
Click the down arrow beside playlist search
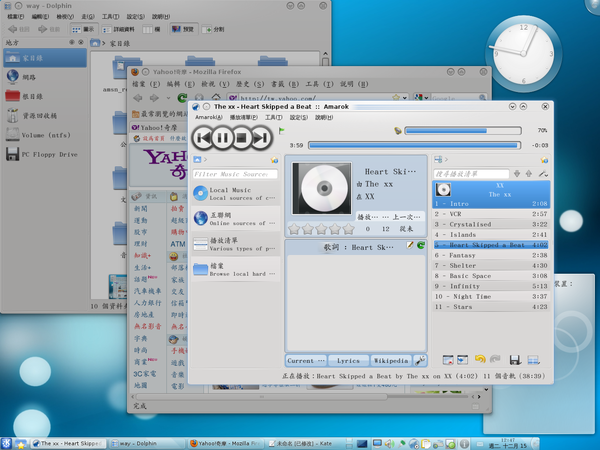pos(517,174)
